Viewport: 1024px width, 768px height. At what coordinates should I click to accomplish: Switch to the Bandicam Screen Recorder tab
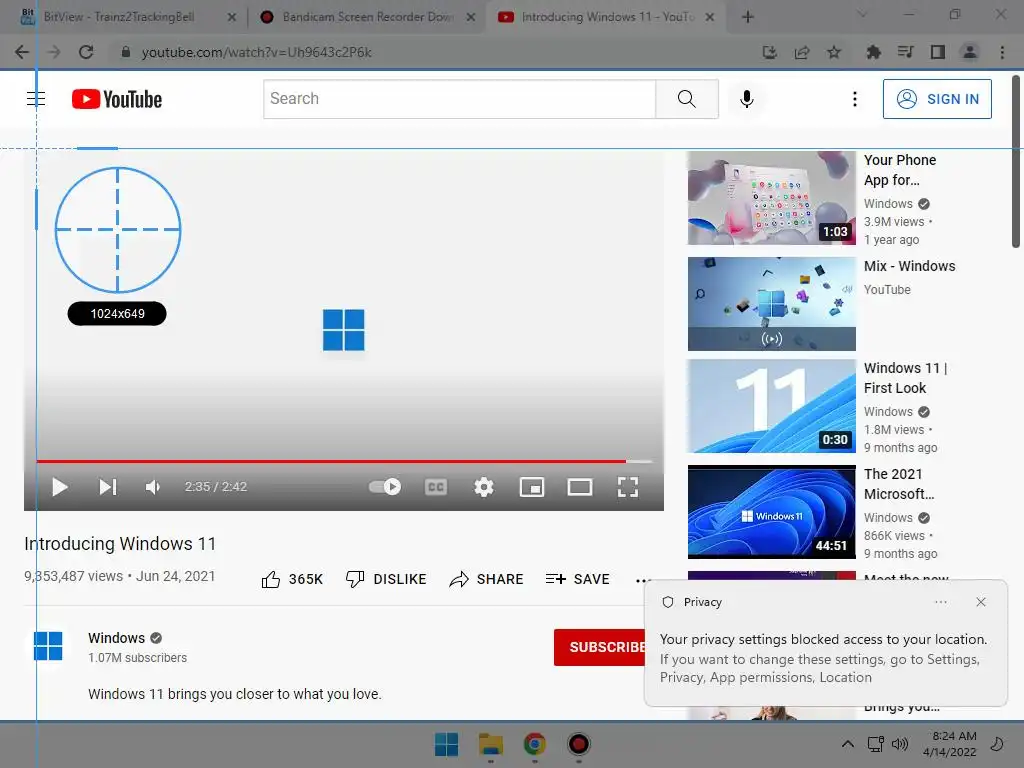coord(366,17)
